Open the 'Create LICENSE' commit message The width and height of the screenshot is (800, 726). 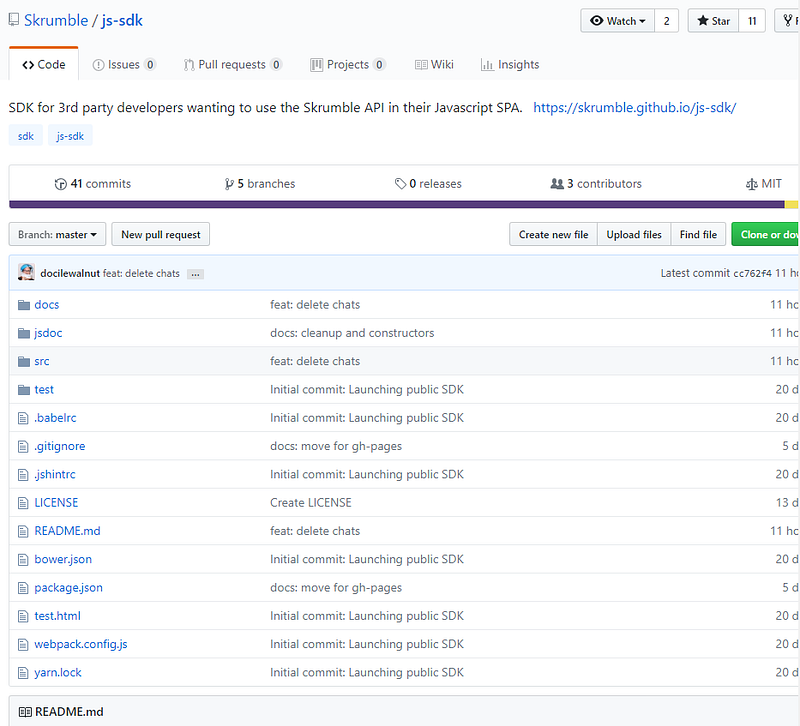[x=311, y=503]
